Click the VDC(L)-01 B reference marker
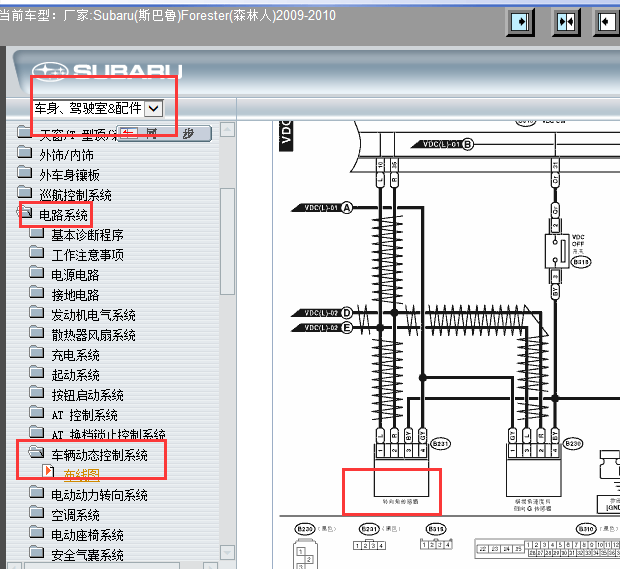 click(x=442, y=144)
